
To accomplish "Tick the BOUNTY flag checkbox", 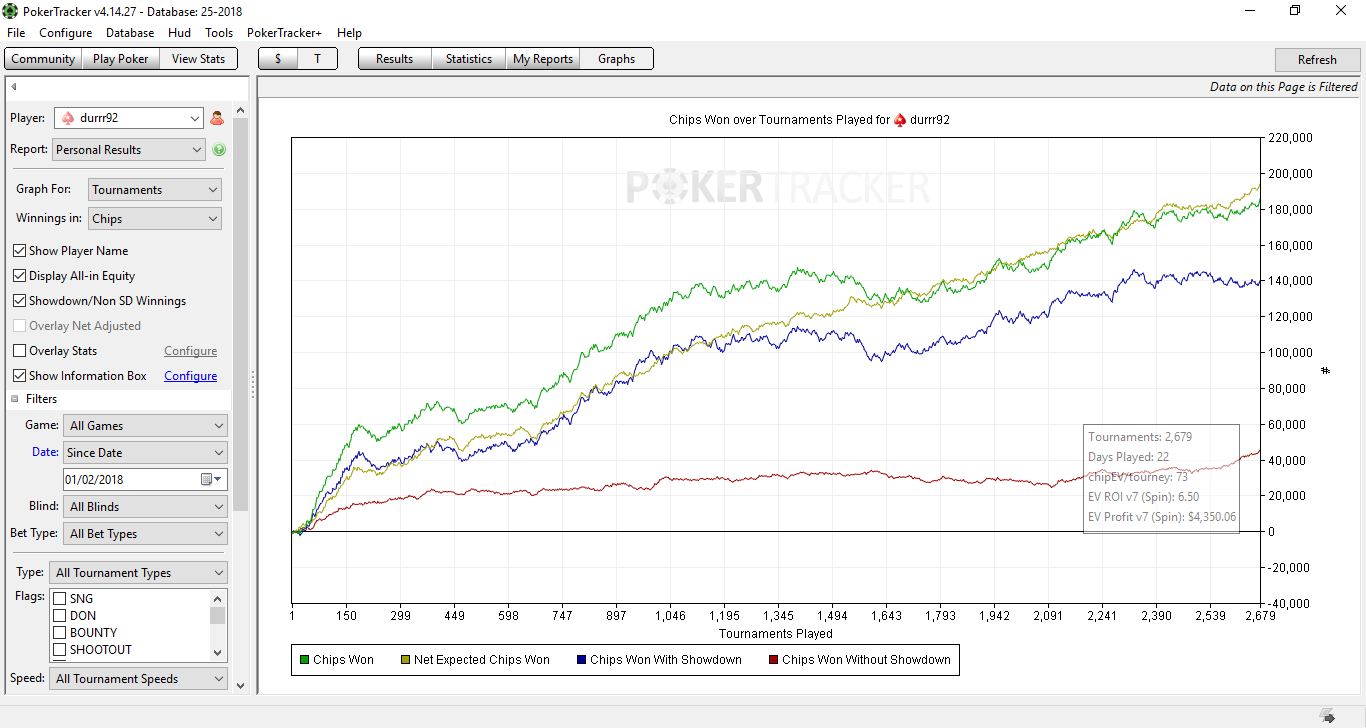I will pos(60,633).
